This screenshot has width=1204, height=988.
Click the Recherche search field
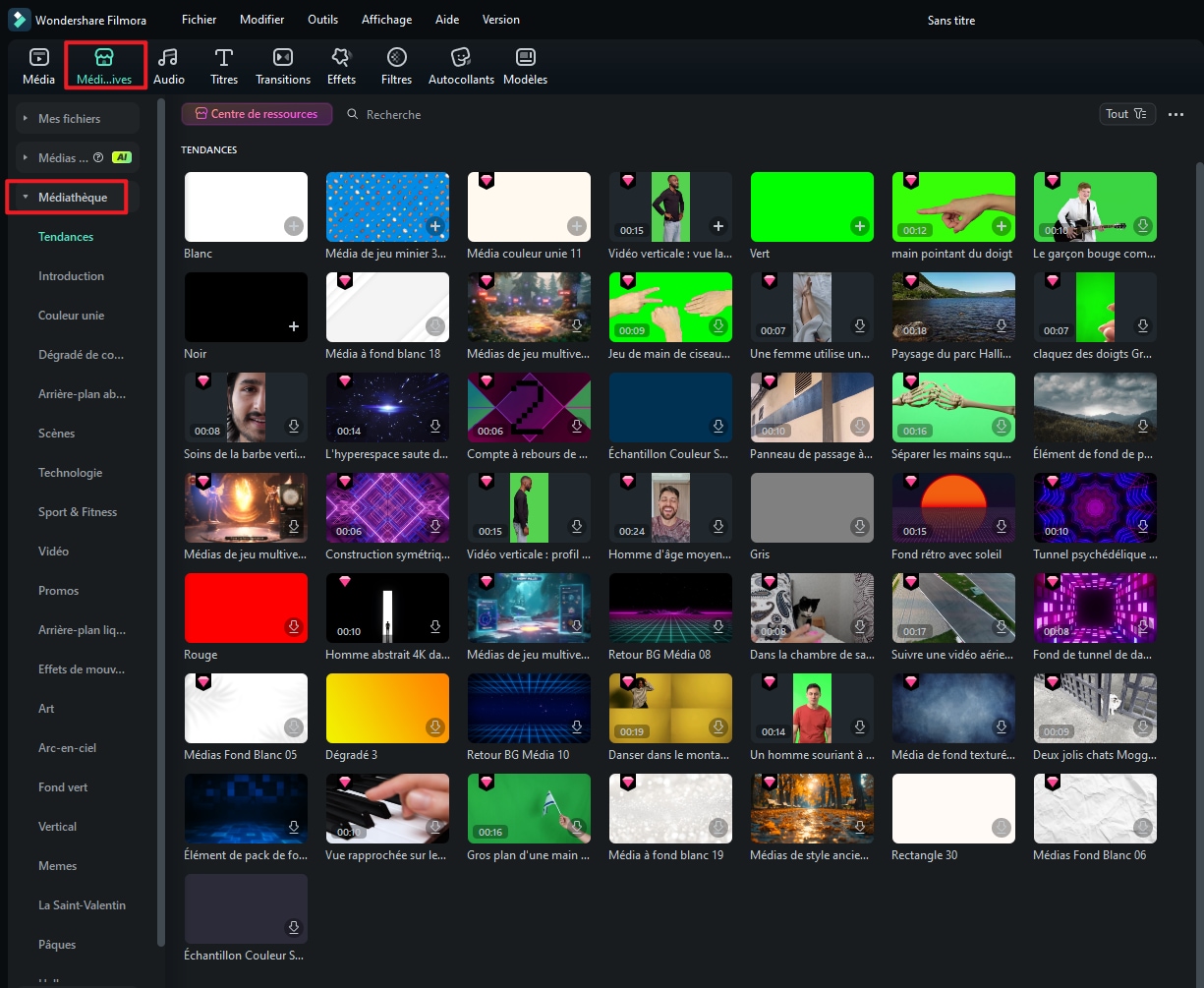click(393, 115)
